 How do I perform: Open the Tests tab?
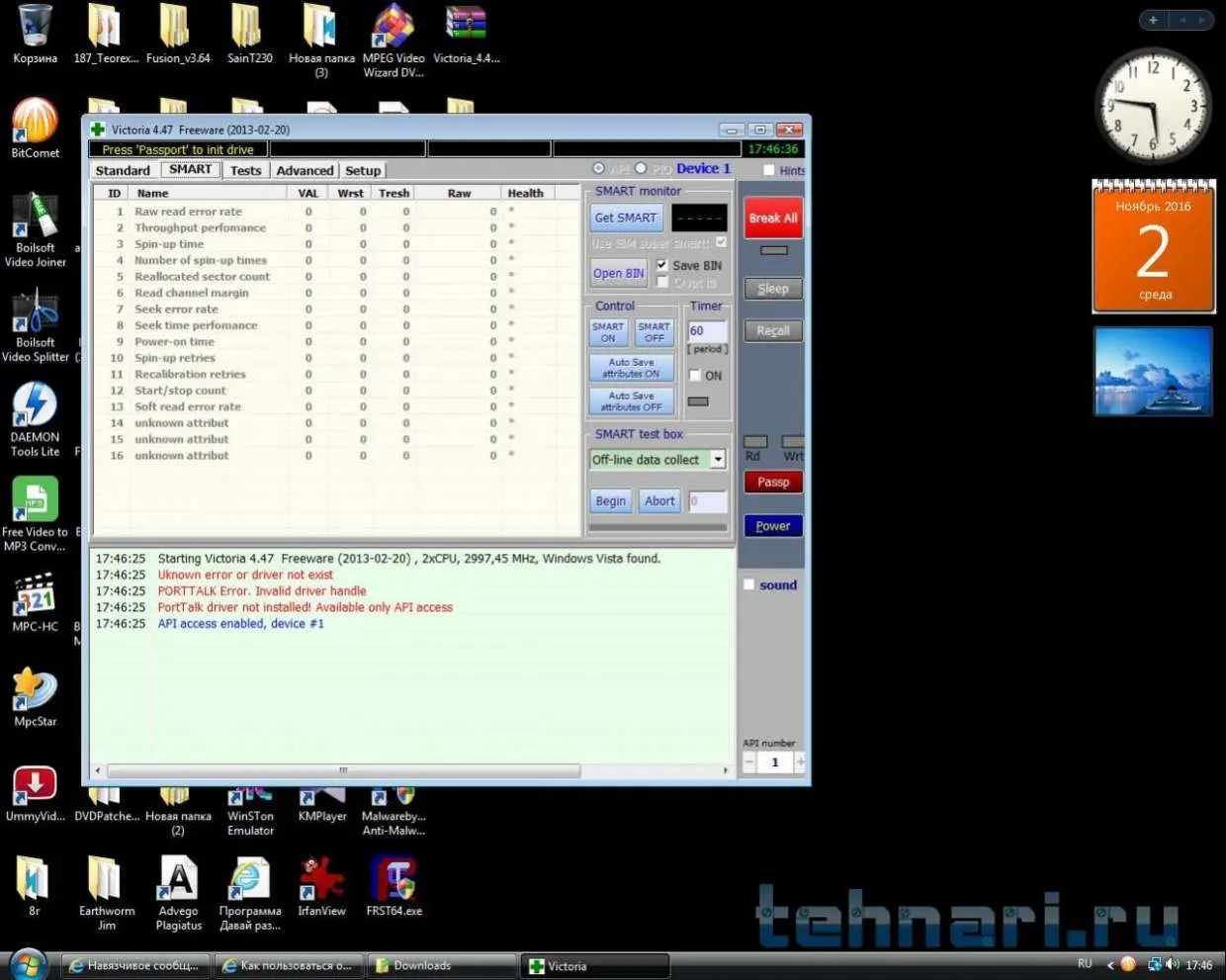pyautogui.click(x=245, y=170)
